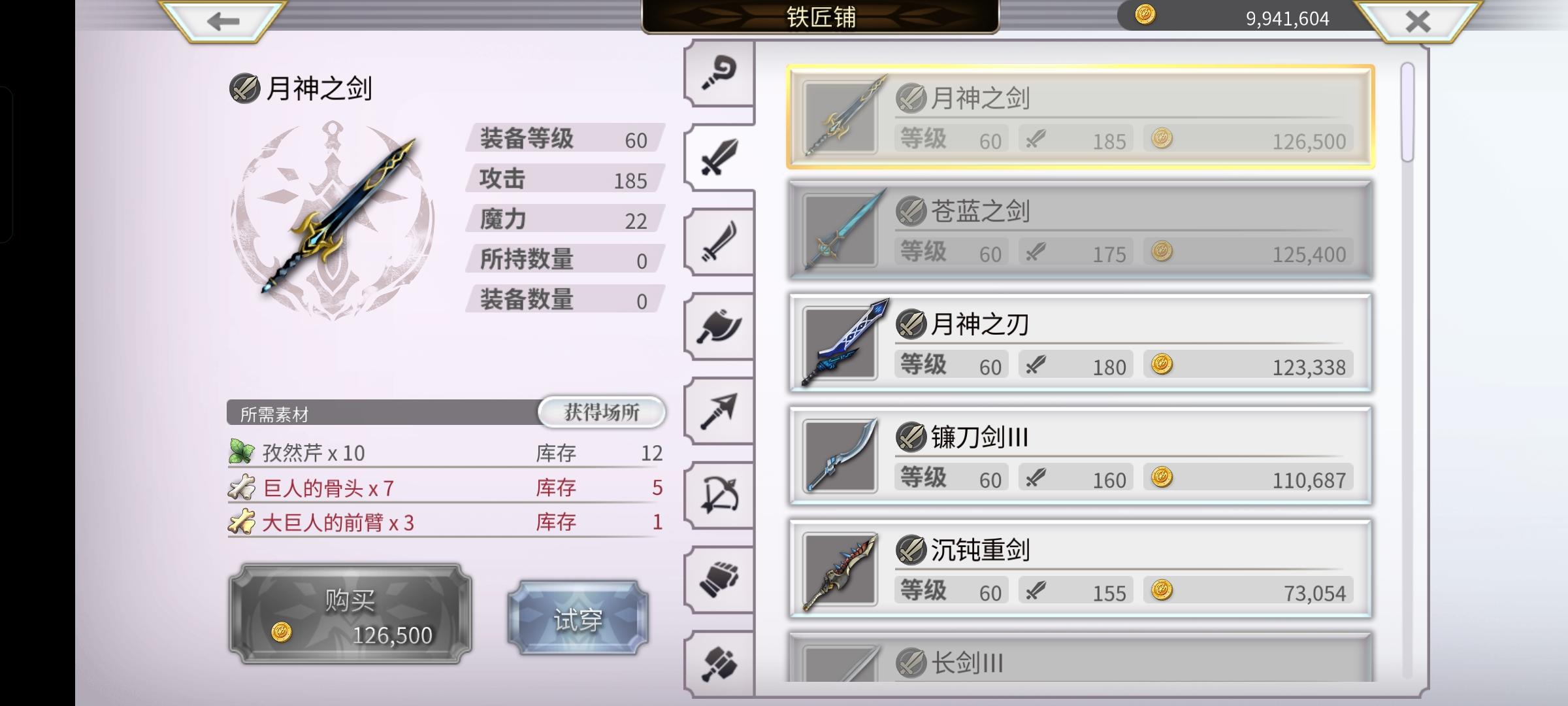Switch to the bow category tab
Viewport: 1568px width, 706px height.
(719, 495)
